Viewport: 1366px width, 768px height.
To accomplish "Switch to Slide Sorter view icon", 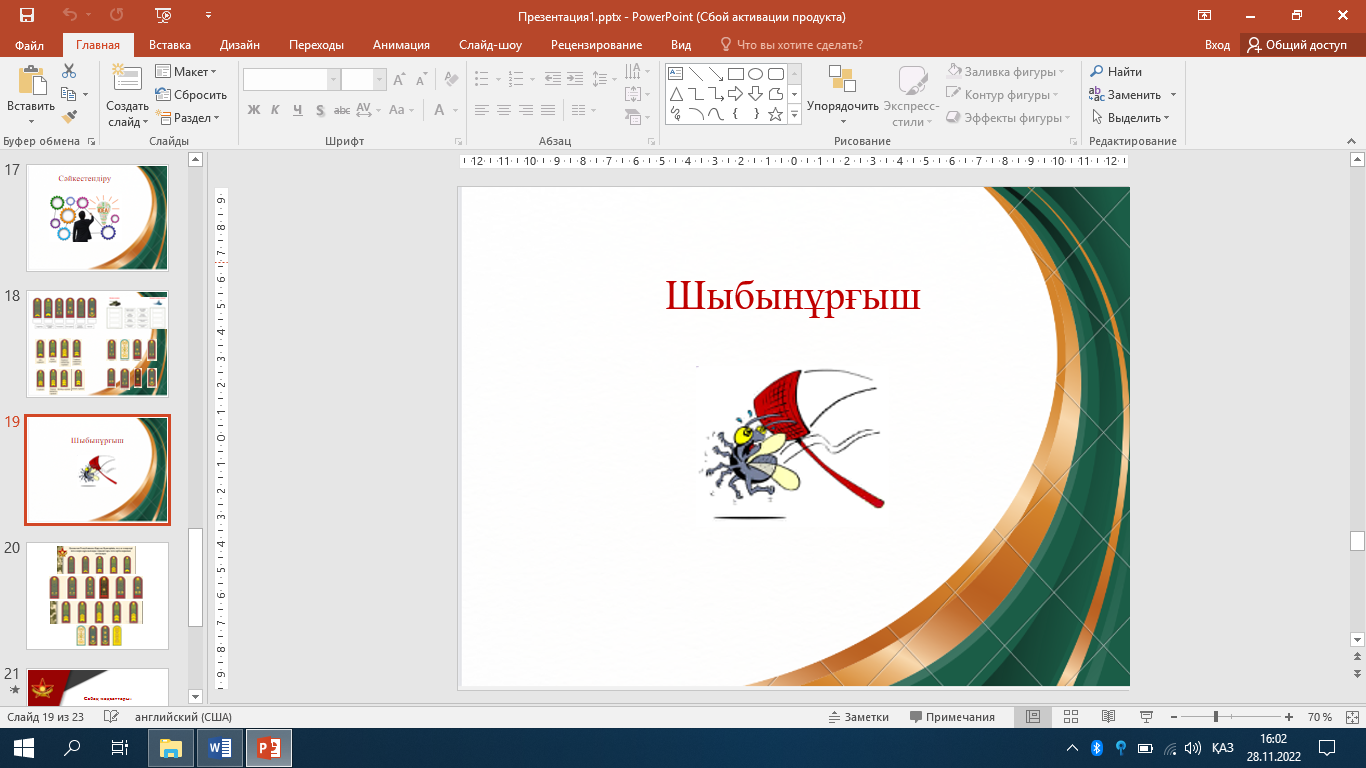I will (1071, 717).
